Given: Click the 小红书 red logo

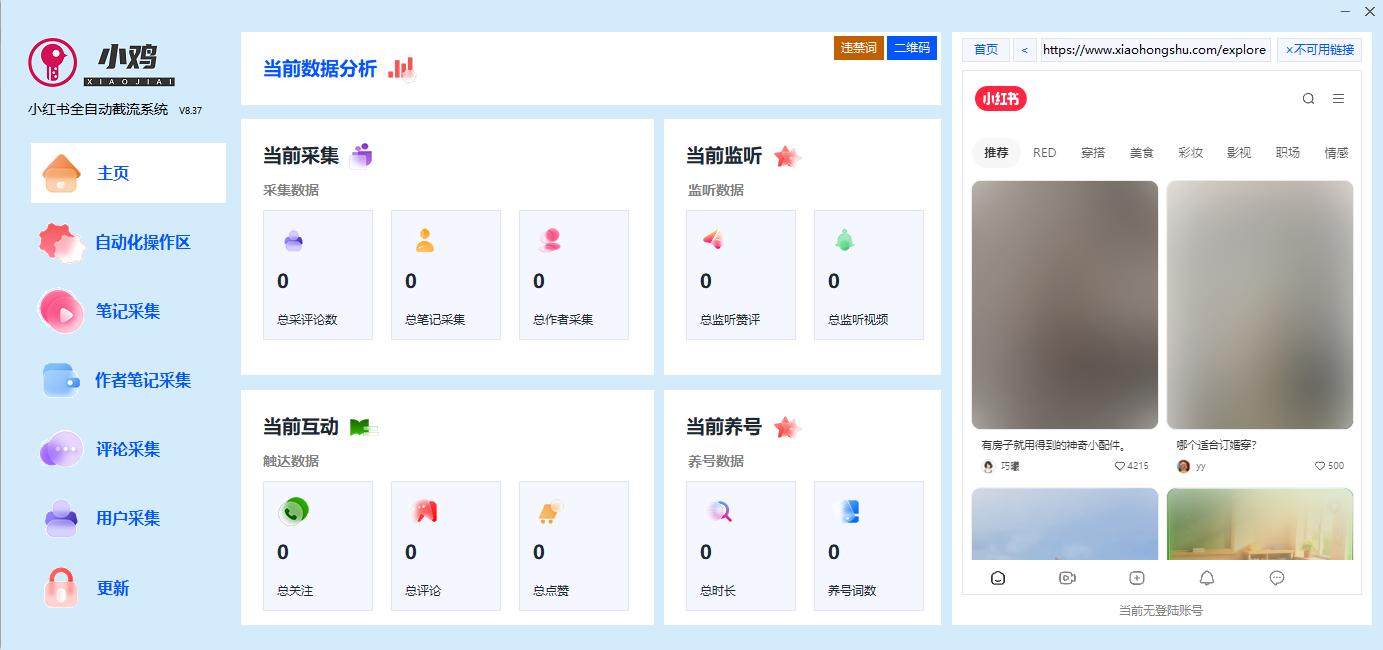Looking at the screenshot, I should 1001,99.
